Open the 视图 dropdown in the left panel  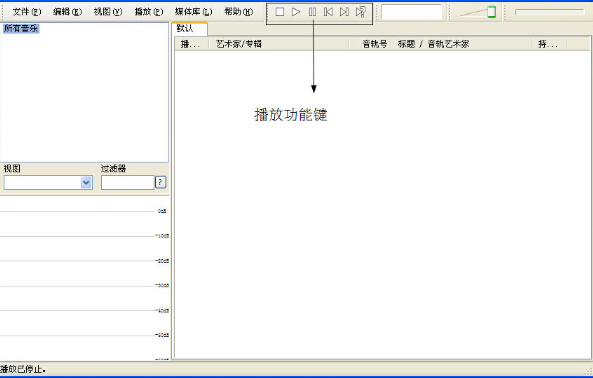click(48, 183)
